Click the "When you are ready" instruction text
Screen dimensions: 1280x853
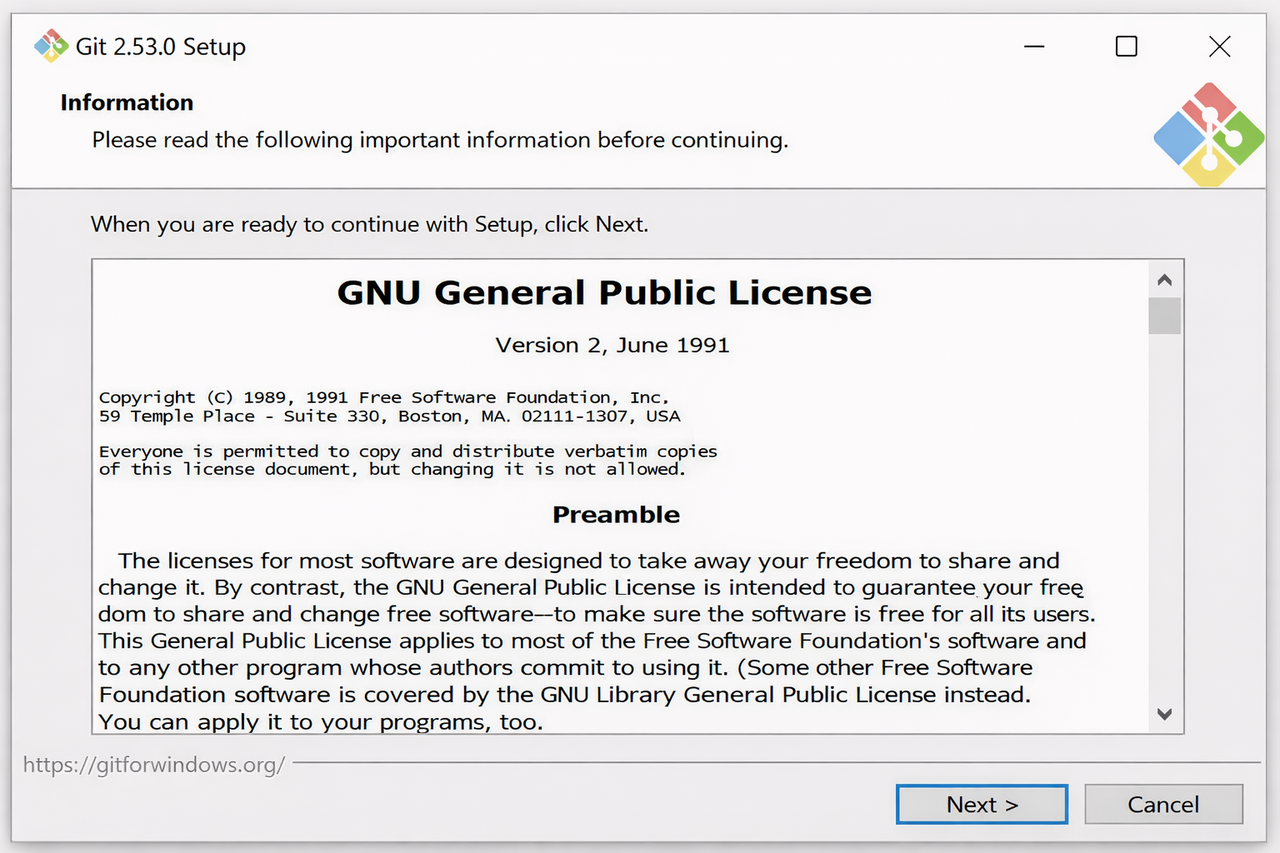click(369, 224)
